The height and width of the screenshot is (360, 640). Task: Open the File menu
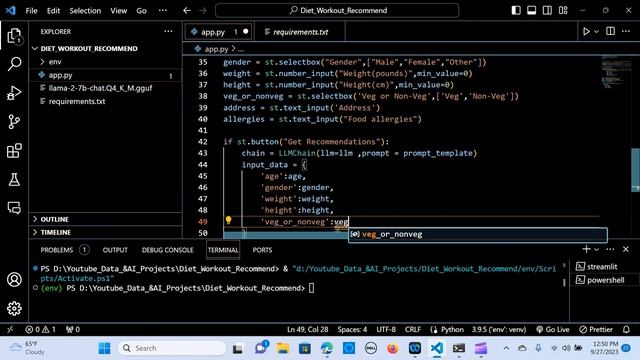coord(31,11)
